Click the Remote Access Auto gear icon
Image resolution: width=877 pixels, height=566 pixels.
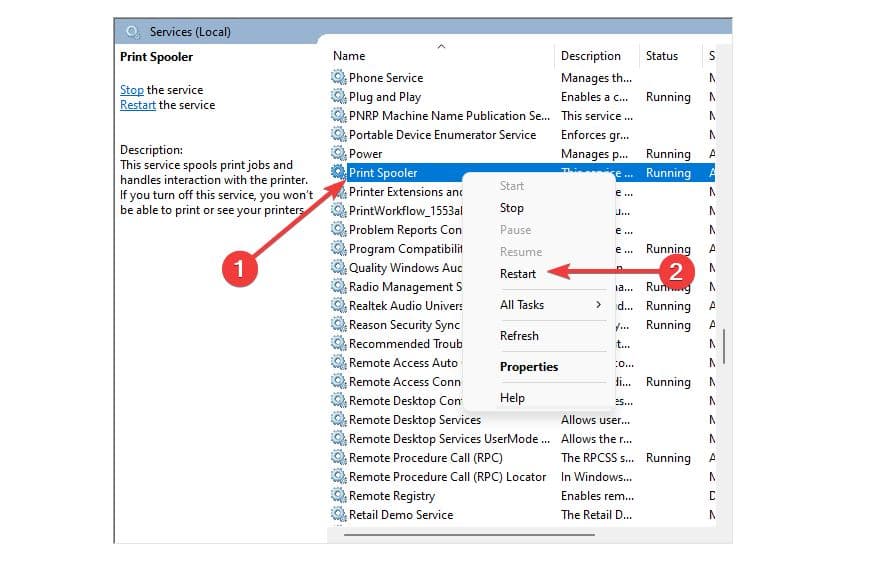click(x=338, y=362)
